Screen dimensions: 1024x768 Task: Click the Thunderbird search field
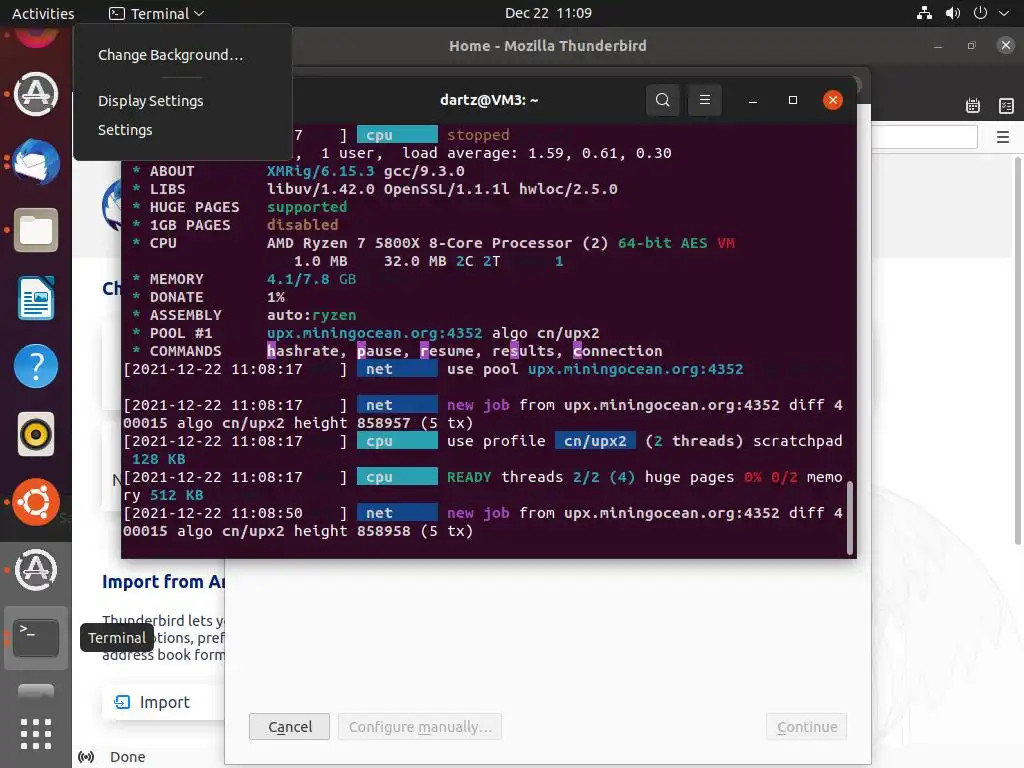click(923, 137)
